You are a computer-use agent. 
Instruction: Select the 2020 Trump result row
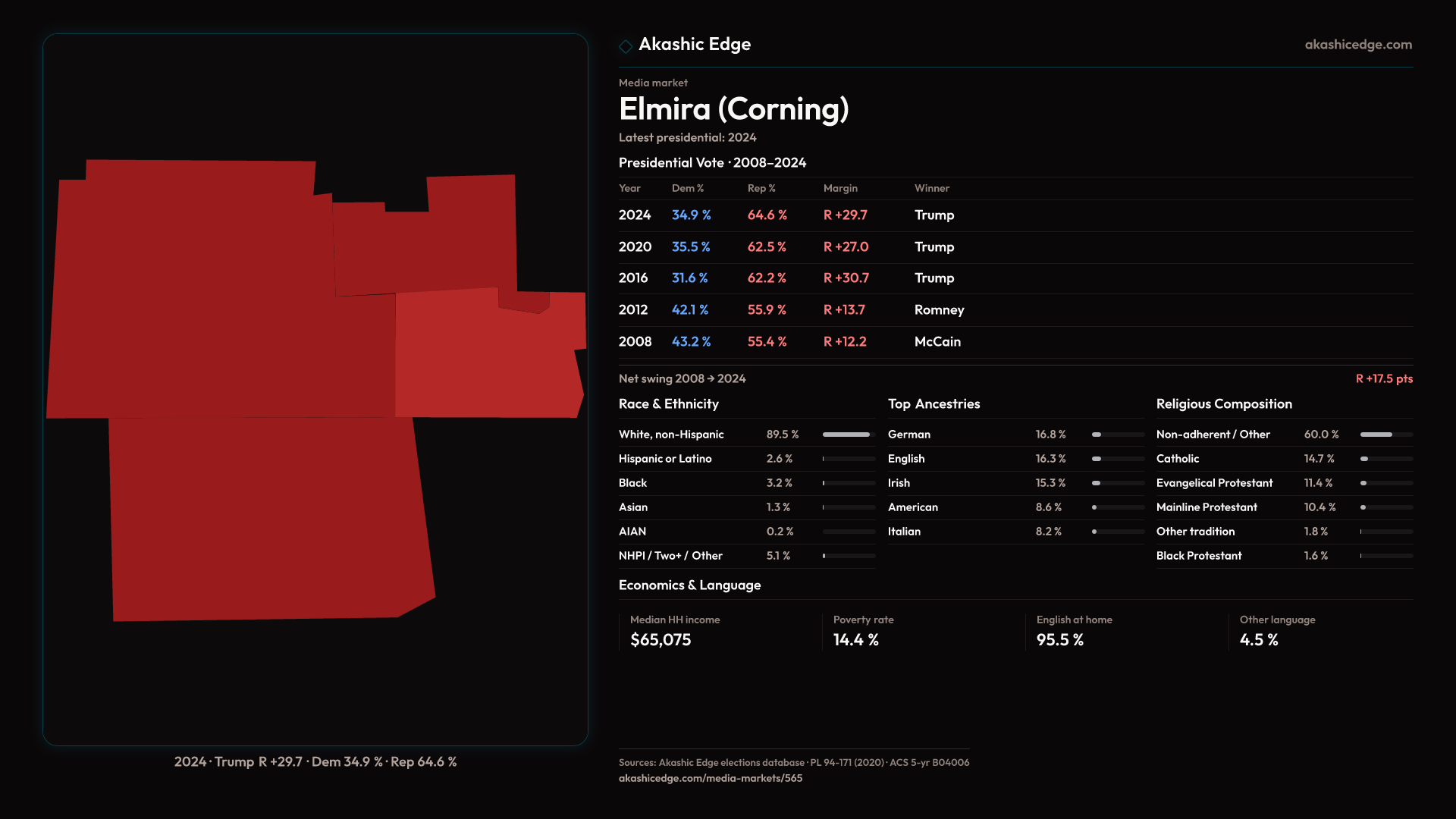pos(934,247)
